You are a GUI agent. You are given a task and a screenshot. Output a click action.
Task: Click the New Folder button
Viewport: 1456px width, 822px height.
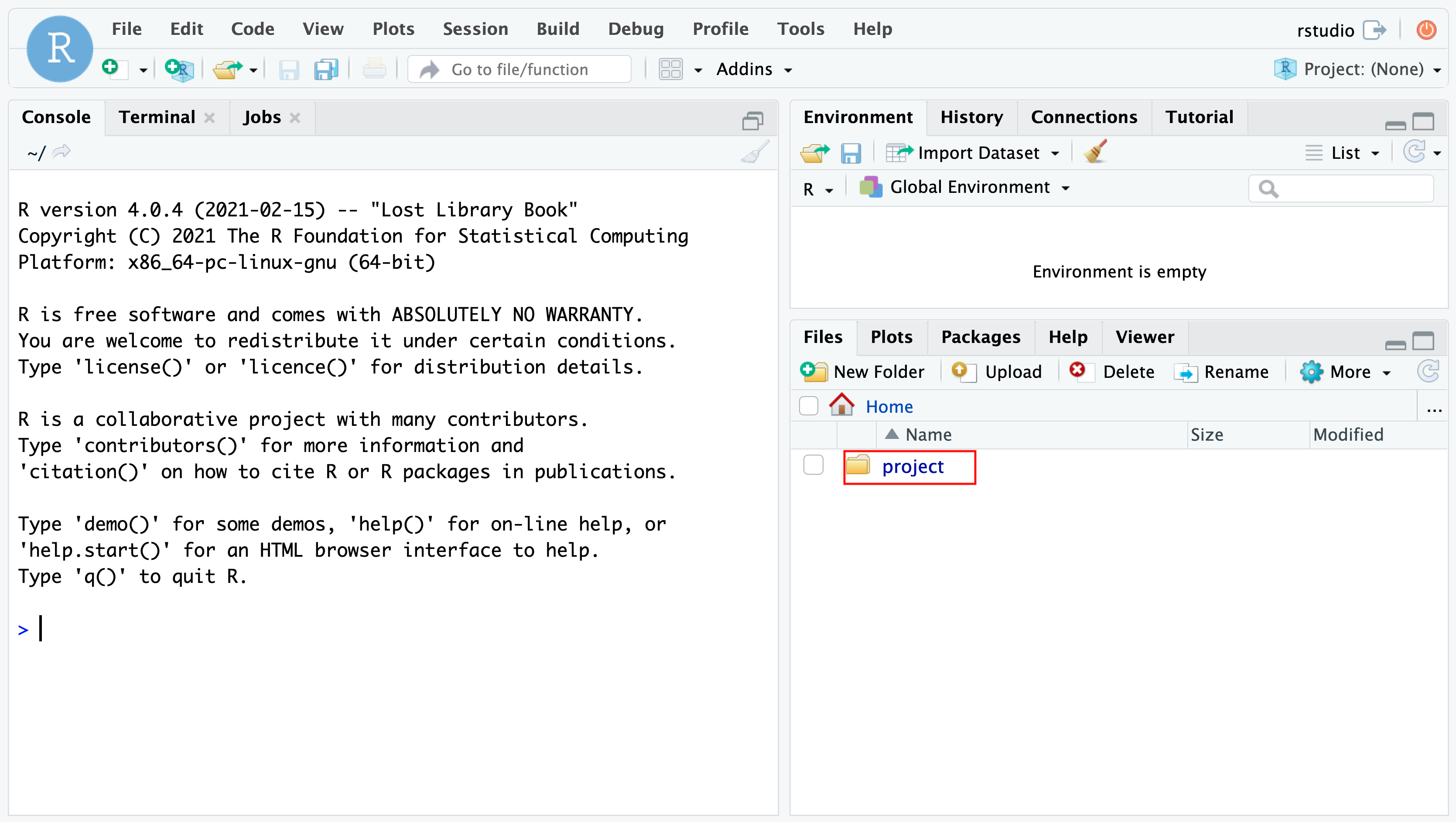pyautogui.click(x=862, y=371)
